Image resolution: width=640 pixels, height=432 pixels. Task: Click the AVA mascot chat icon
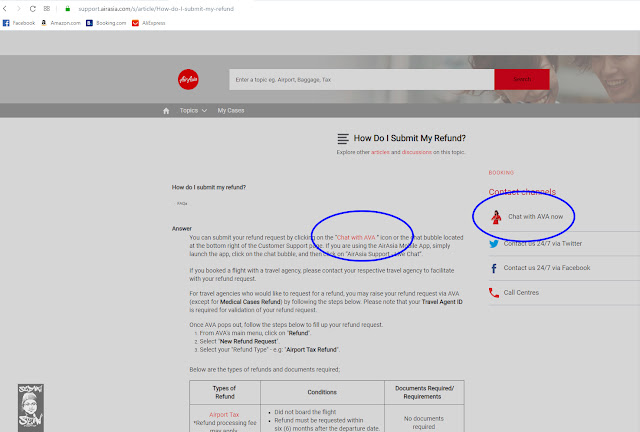[496, 217]
